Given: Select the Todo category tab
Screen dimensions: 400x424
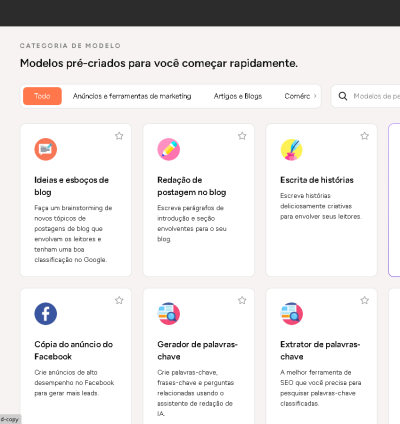Looking at the screenshot, I should coord(42,96).
